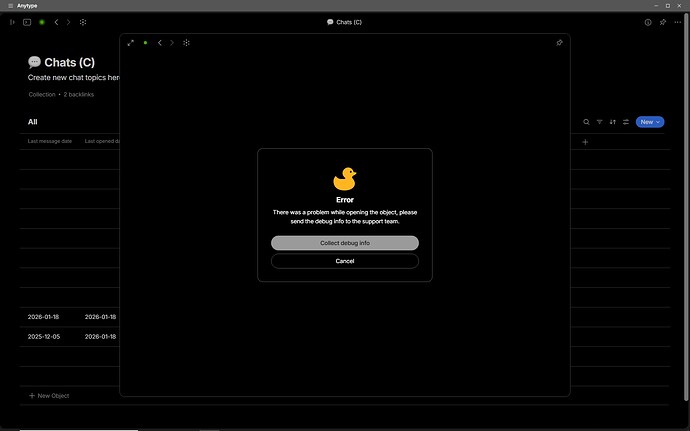This screenshot has width=690, height=431.
Task: Click the chat bubble icon beside Chats (C) heading
Action: (x=34, y=62)
